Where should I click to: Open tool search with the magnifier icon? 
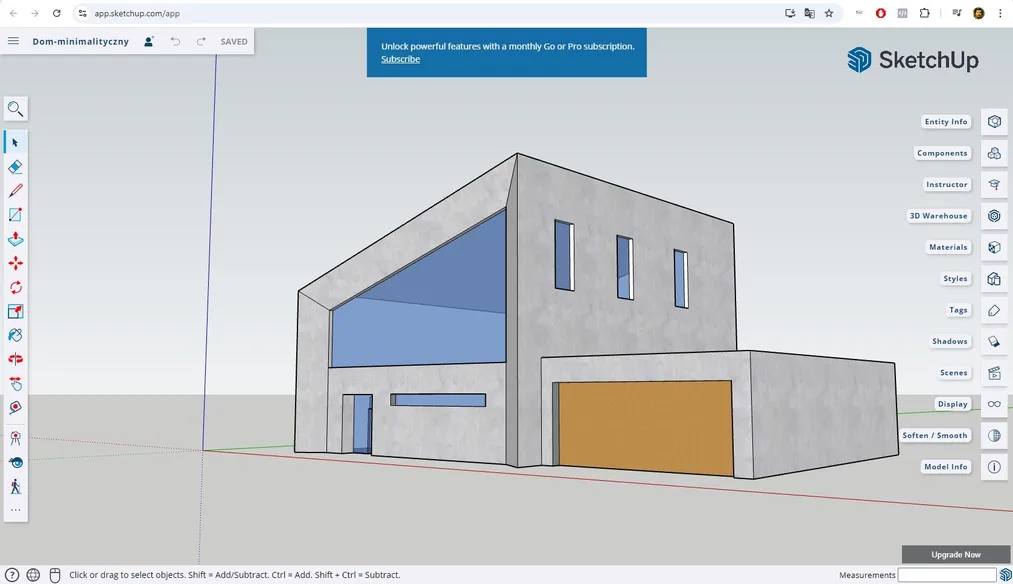tap(15, 108)
